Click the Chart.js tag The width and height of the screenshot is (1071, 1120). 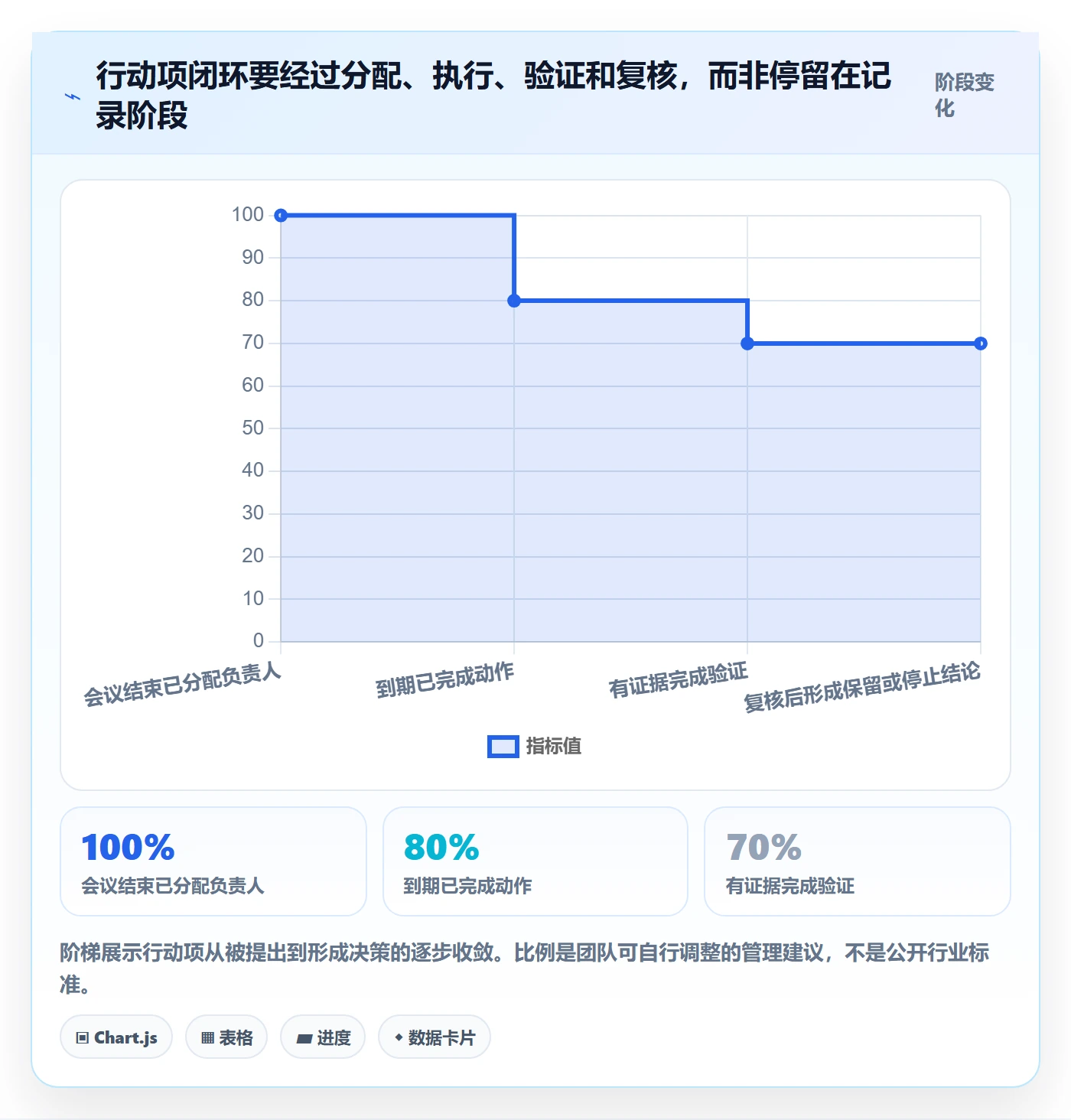point(116,1037)
